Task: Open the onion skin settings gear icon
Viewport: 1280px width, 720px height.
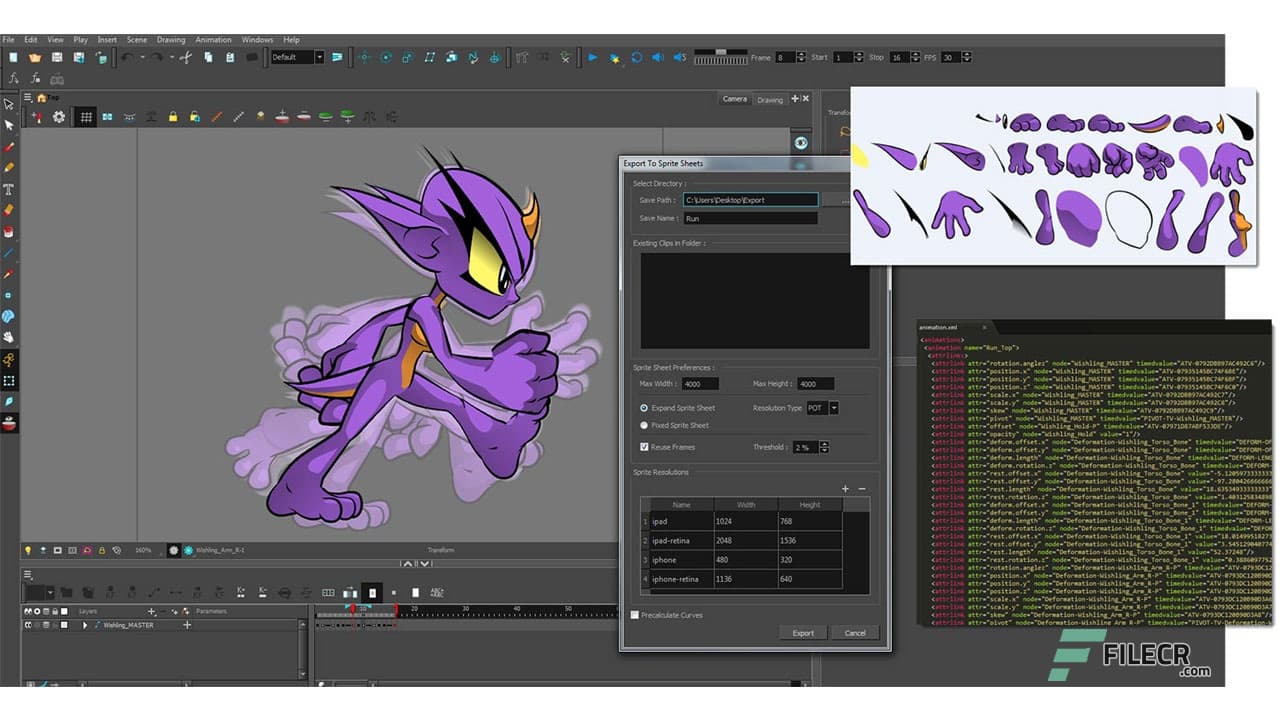Action: (59, 117)
